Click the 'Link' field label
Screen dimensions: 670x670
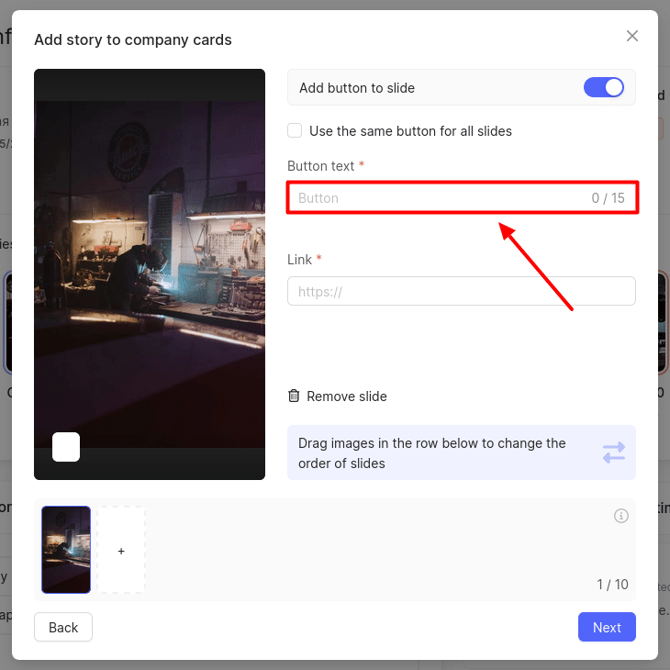coord(300,259)
